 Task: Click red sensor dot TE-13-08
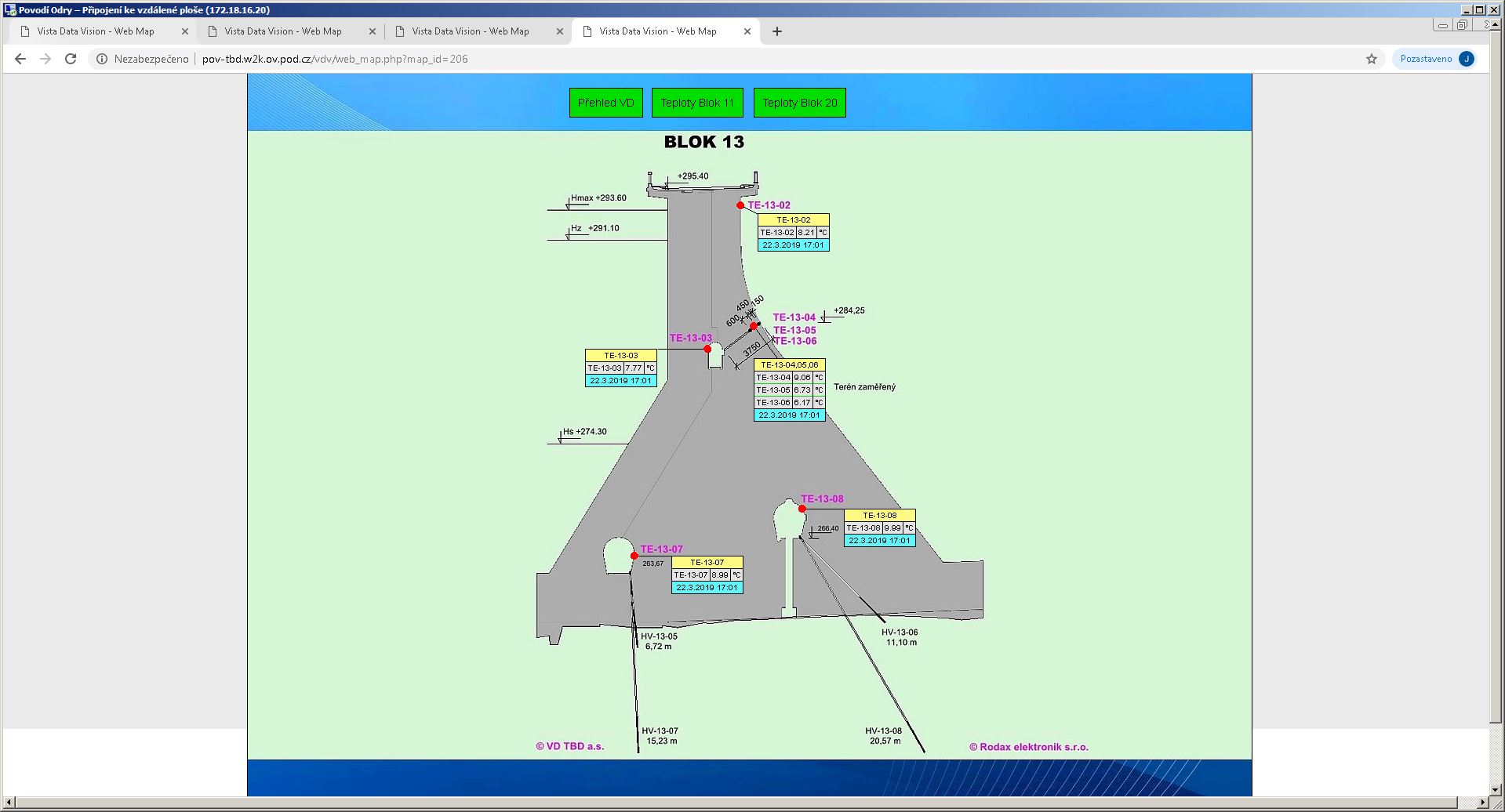pyautogui.click(x=802, y=509)
